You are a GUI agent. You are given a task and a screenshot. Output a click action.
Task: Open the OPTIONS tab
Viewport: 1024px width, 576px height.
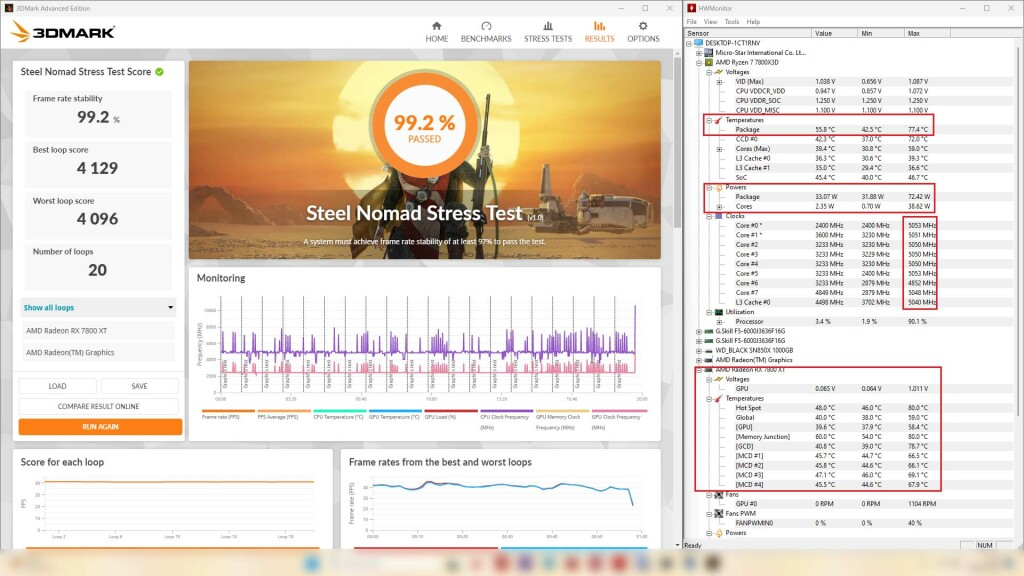click(x=643, y=31)
